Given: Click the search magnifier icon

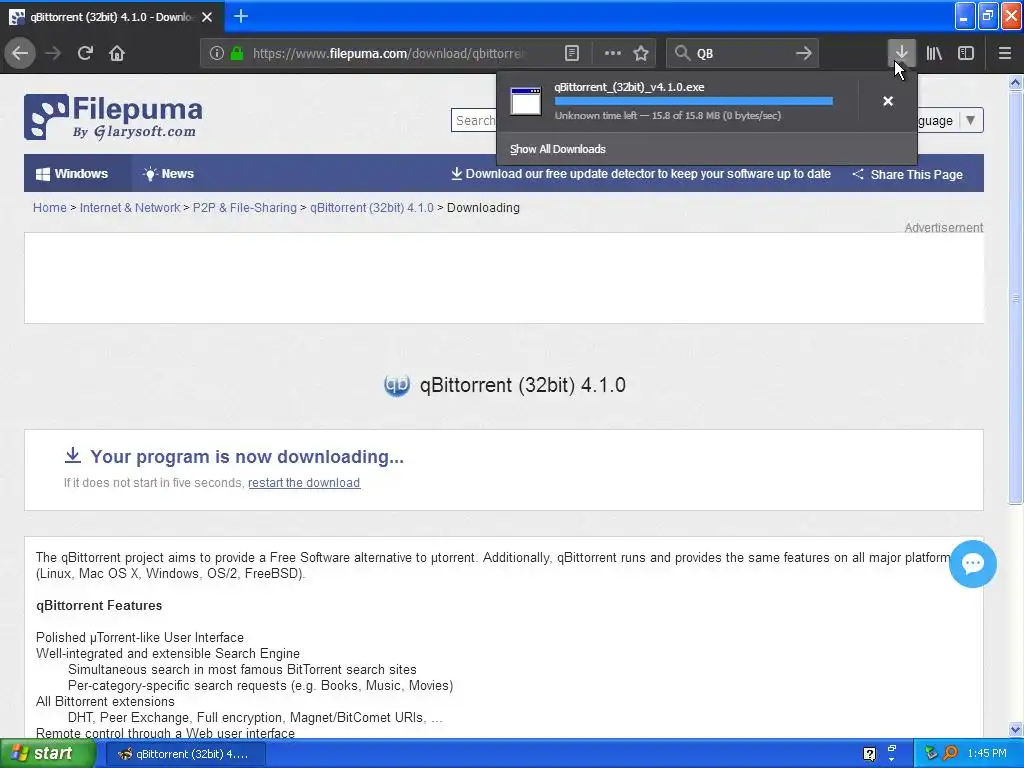Looking at the screenshot, I should (682, 53).
